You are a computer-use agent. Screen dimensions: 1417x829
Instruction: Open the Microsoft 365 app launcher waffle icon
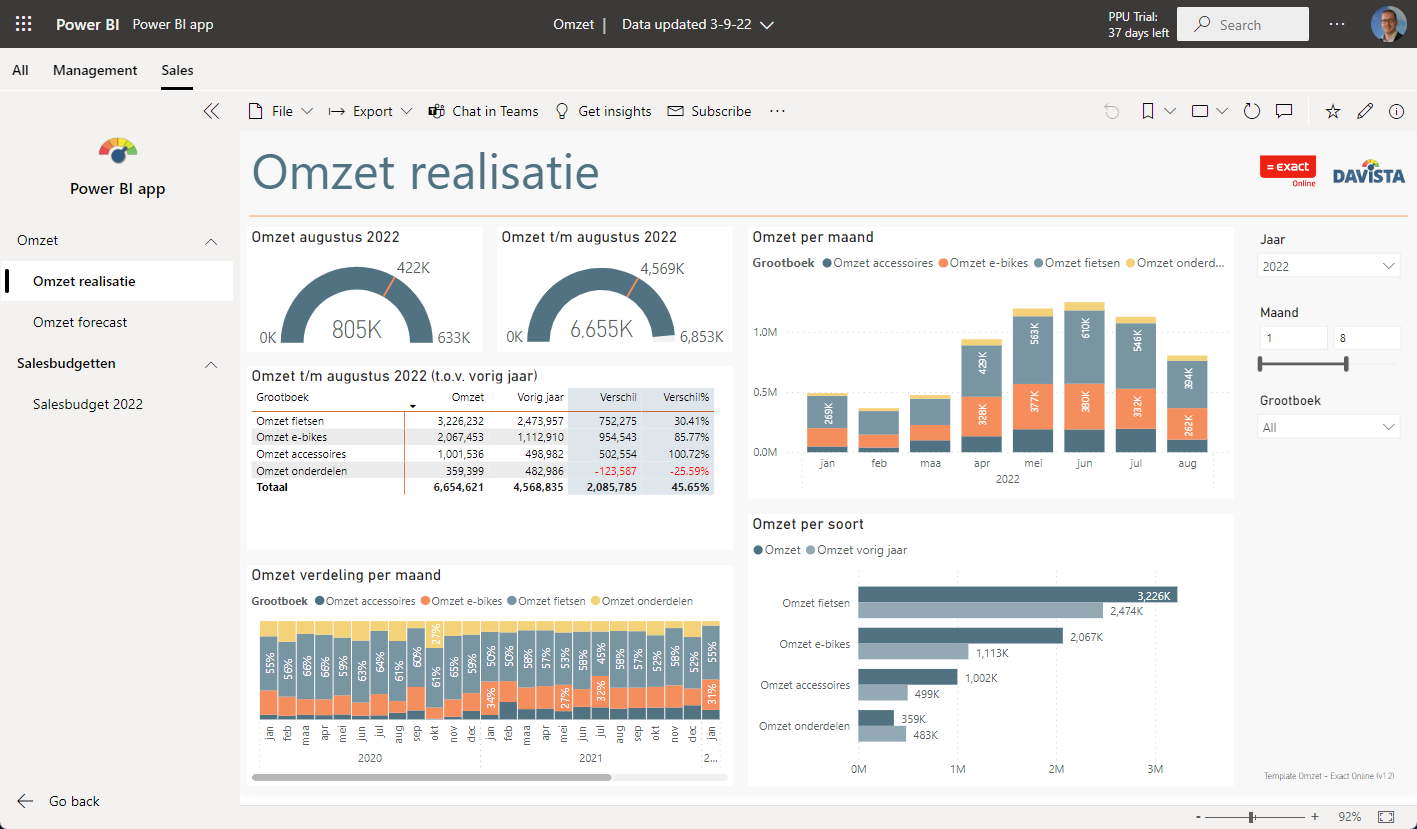[x=22, y=23]
